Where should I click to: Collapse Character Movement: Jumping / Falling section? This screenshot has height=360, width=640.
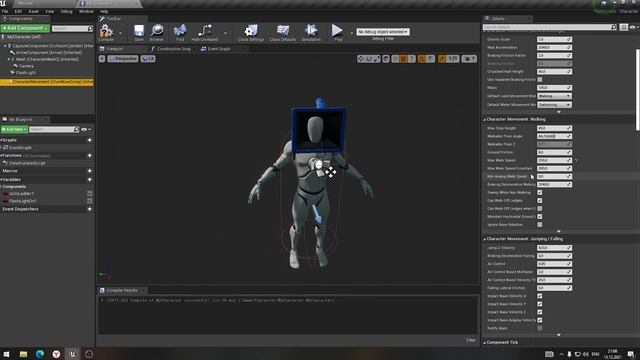tap(484, 239)
